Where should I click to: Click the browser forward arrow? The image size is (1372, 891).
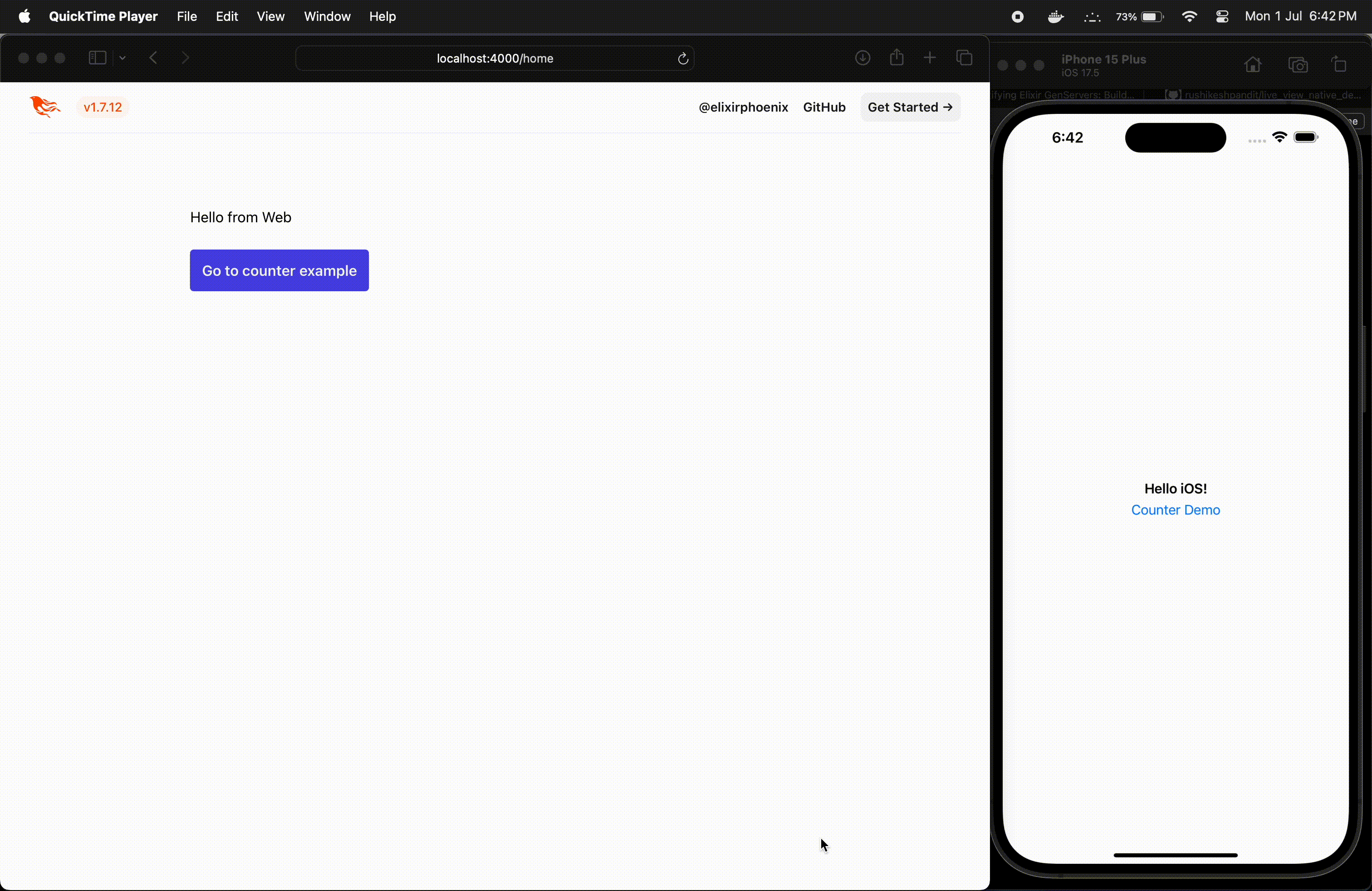point(185,58)
